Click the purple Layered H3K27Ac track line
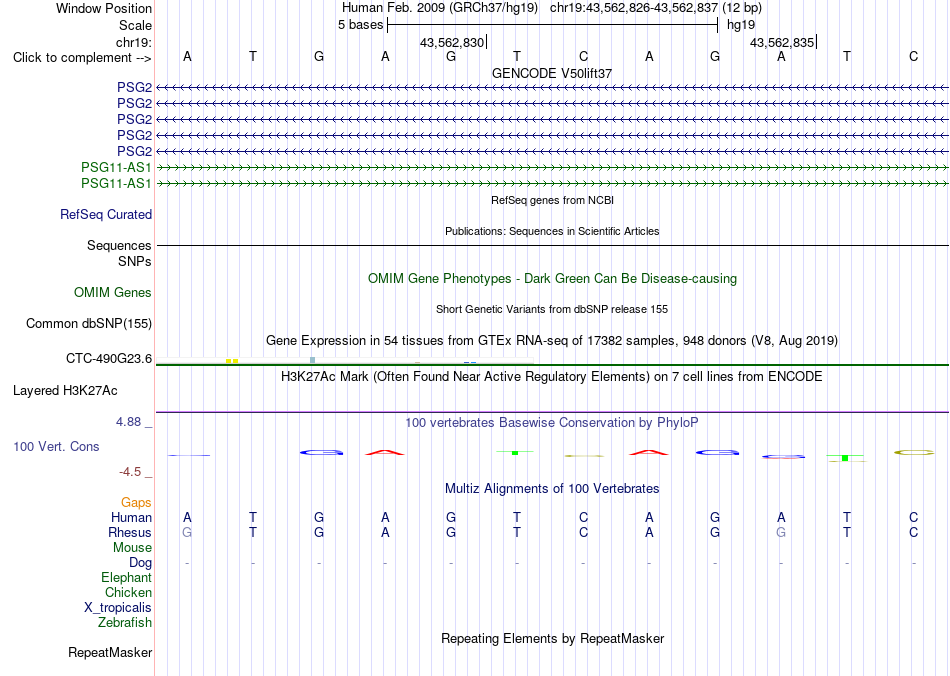This screenshot has width=950, height=676. (x=553, y=413)
